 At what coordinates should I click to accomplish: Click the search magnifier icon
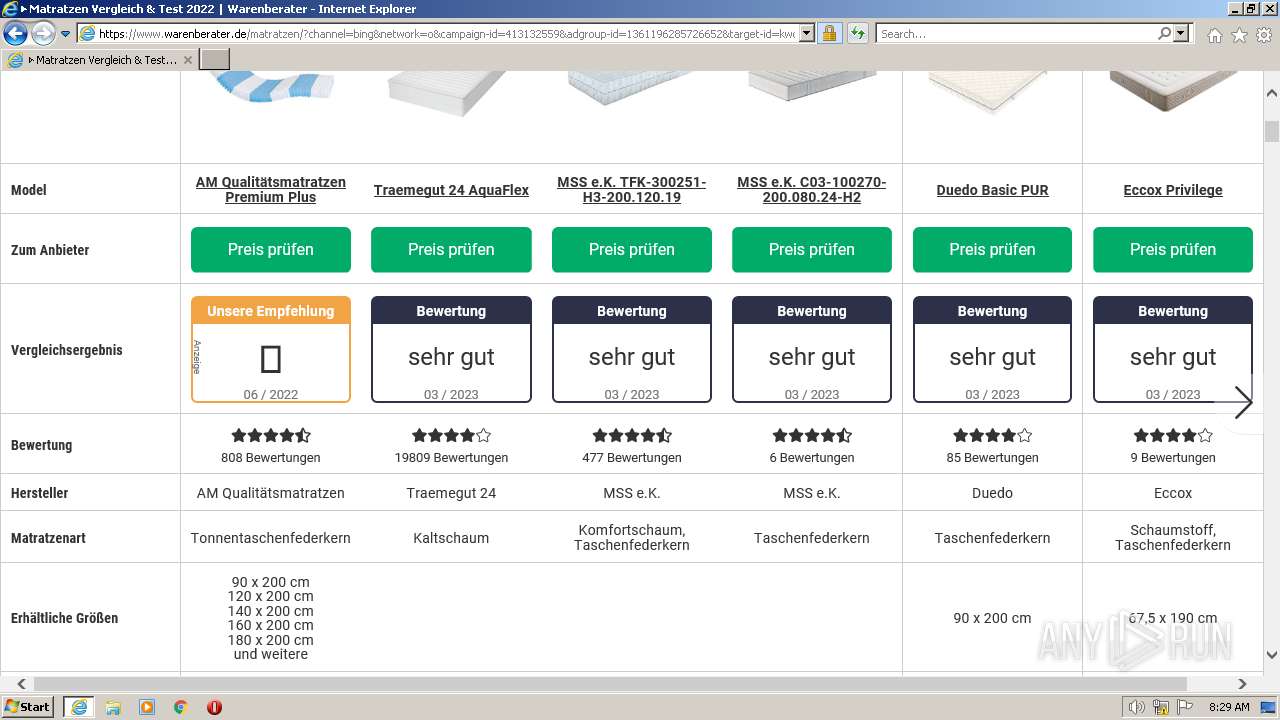click(1164, 34)
